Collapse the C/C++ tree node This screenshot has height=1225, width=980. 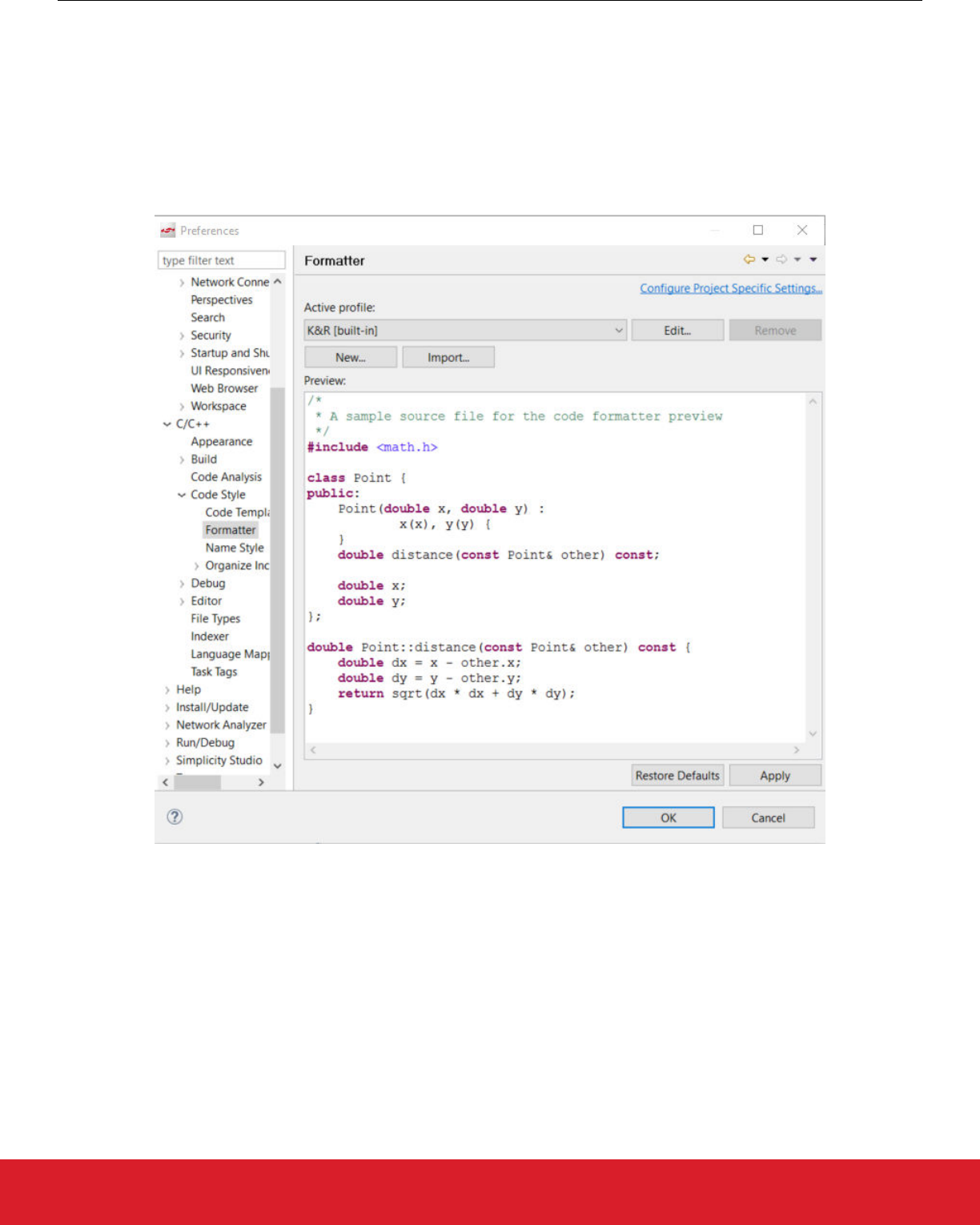[x=167, y=424]
